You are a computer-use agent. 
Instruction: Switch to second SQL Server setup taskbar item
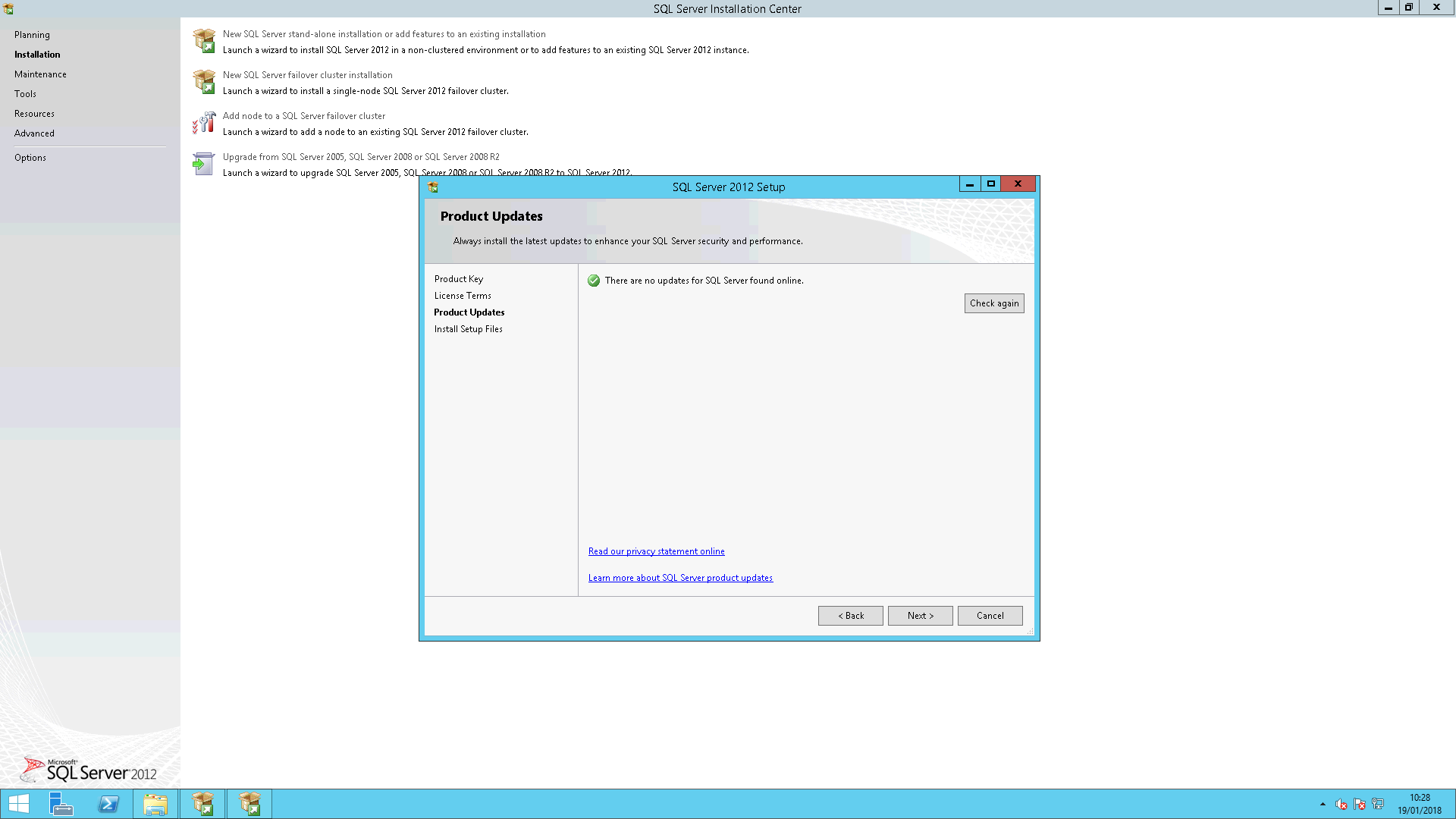(249, 804)
